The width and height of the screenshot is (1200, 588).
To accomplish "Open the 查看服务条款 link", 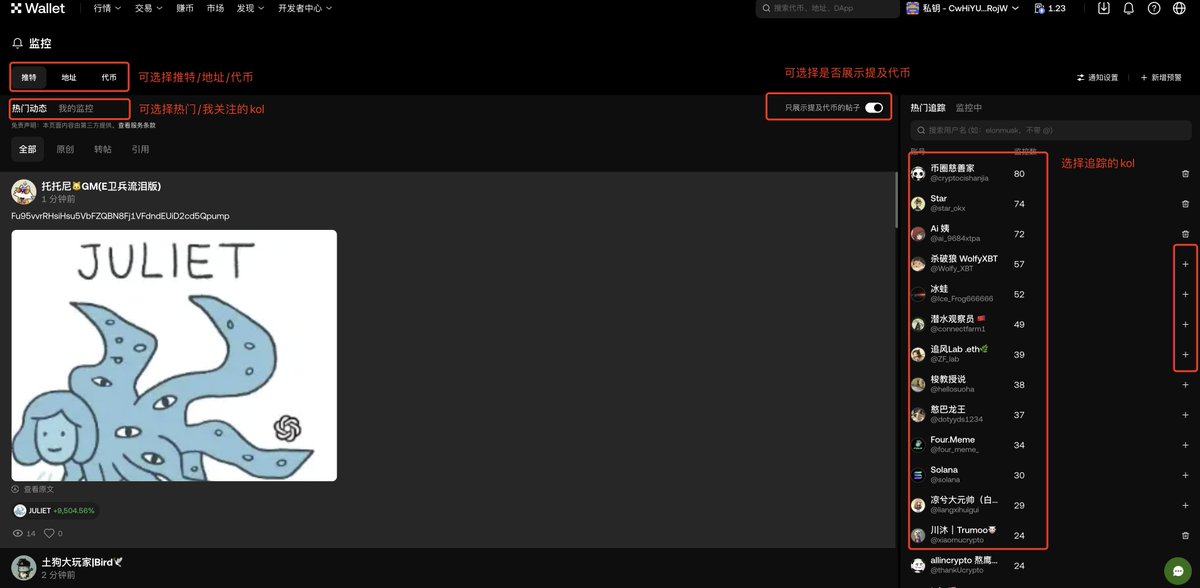I will [x=137, y=126].
